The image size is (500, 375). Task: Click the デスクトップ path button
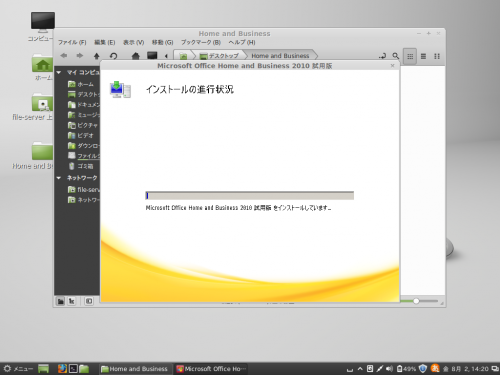click(x=220, y=56)
